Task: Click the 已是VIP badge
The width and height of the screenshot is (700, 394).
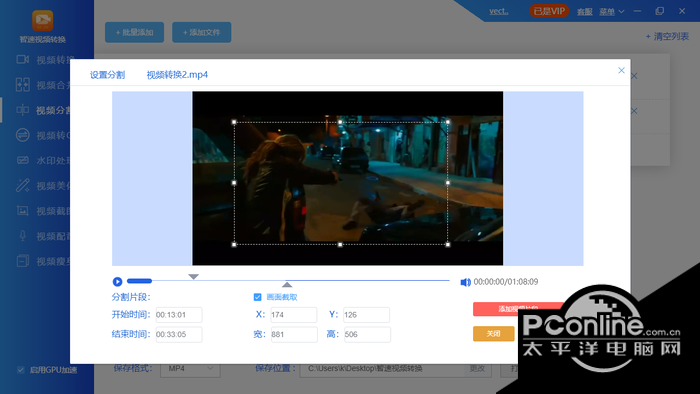Action: [549, 11]
